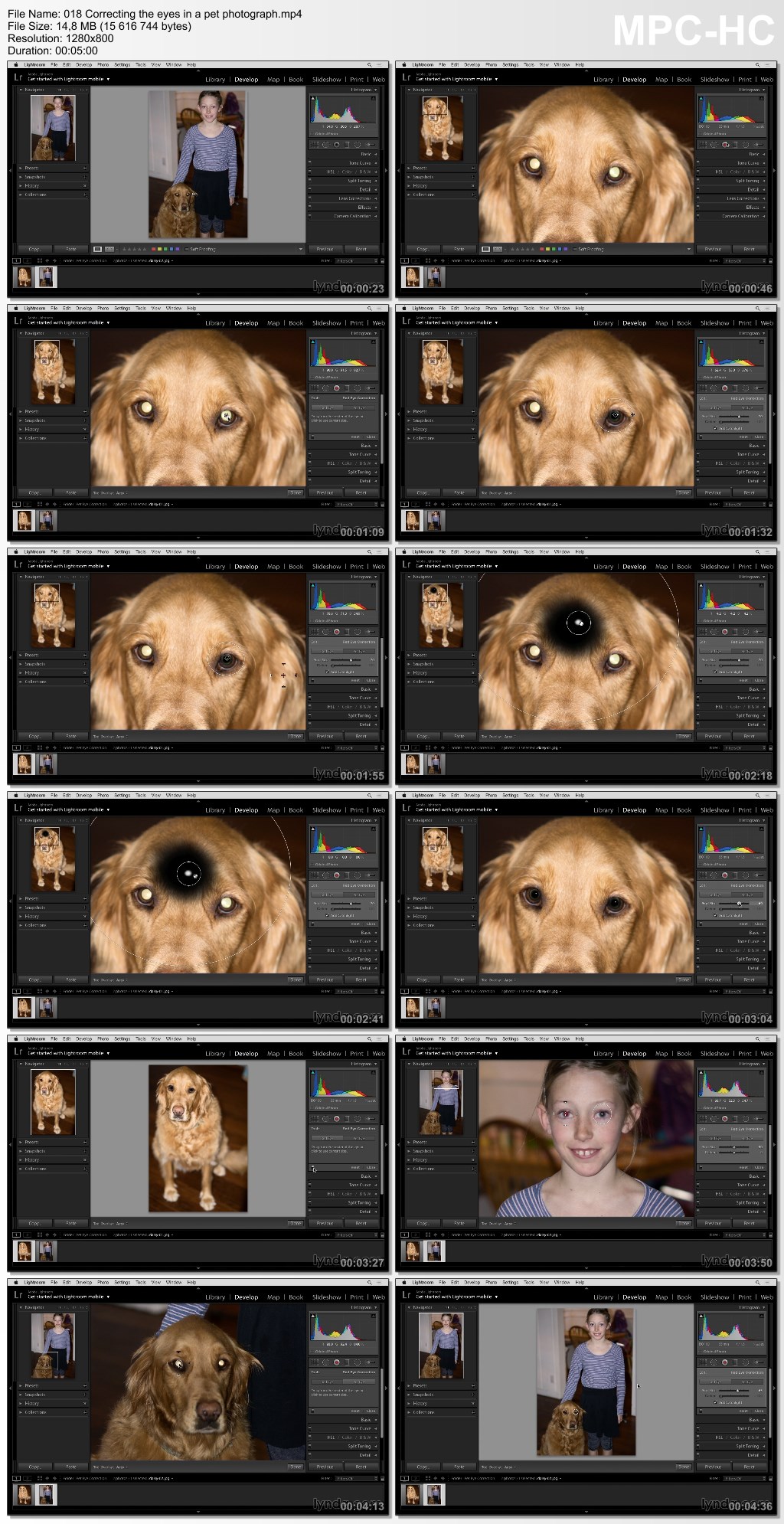
Task: Select Red Eye tool icon in 00:00:46 frame
Action: (724, 144)
